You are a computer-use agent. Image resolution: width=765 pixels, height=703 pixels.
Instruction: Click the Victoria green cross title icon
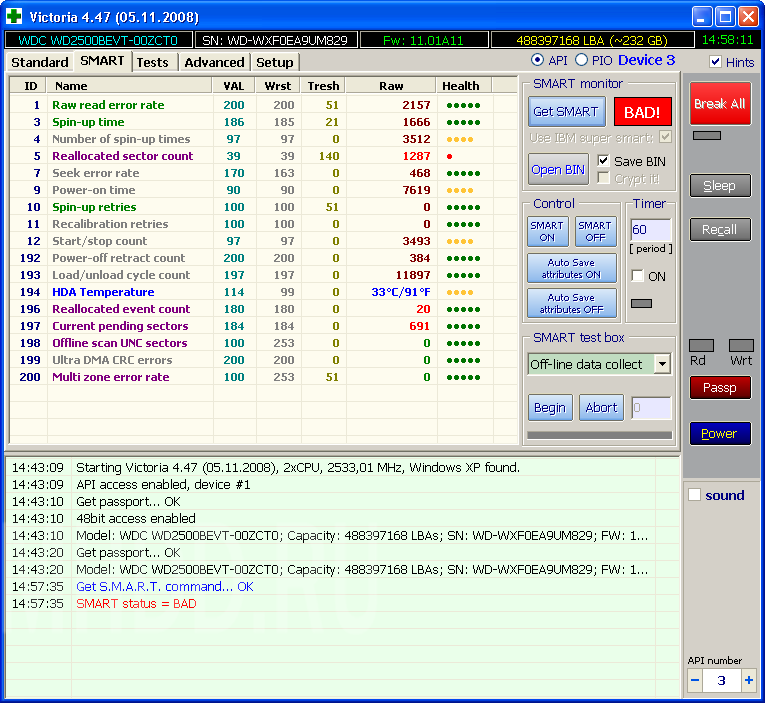[x=15, y=16]
